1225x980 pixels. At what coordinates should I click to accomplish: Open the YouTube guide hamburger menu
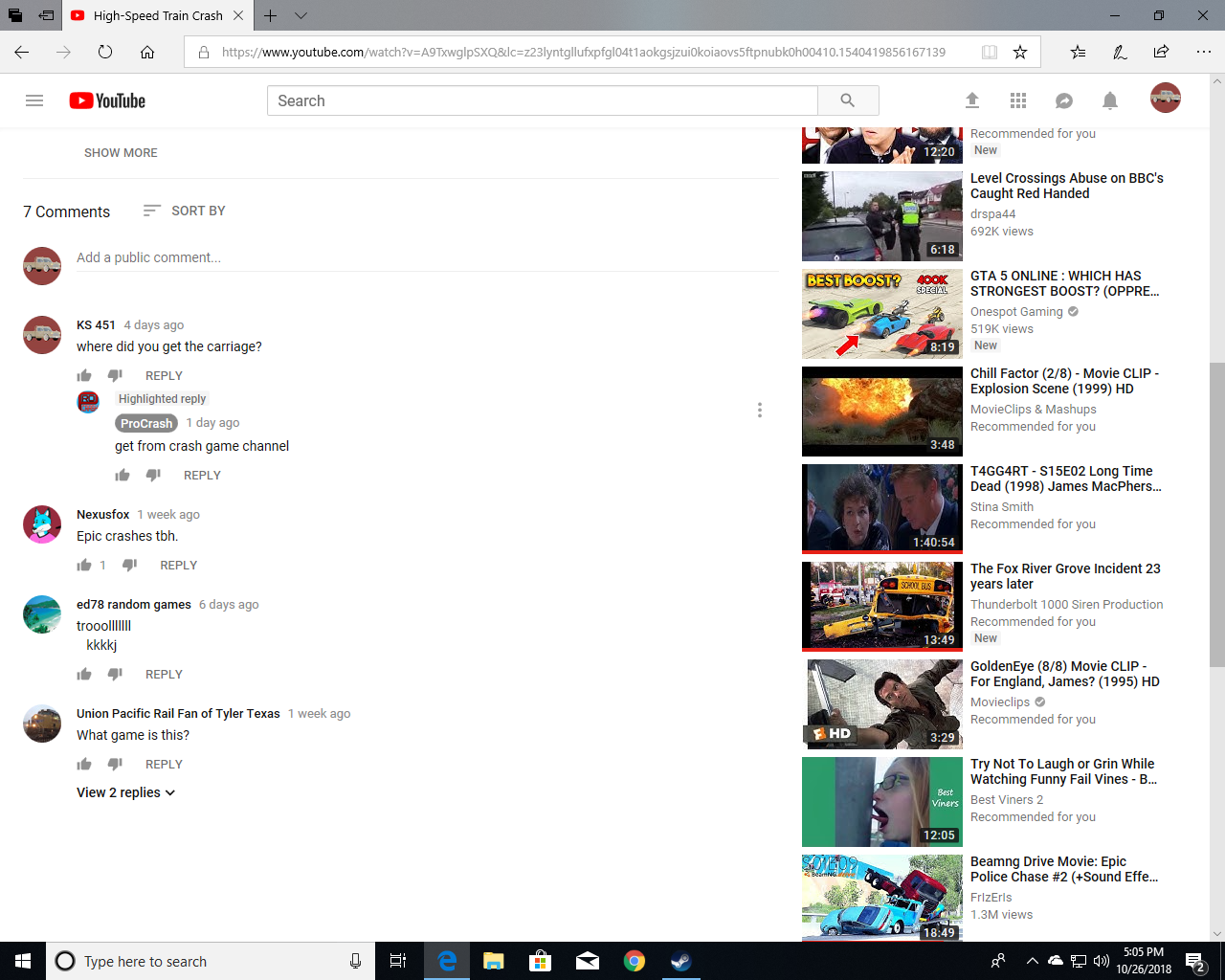(x=34, y=100)
